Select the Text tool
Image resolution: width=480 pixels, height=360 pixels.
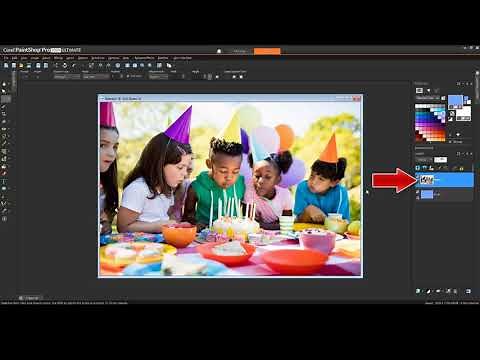[x=4, y=182]
